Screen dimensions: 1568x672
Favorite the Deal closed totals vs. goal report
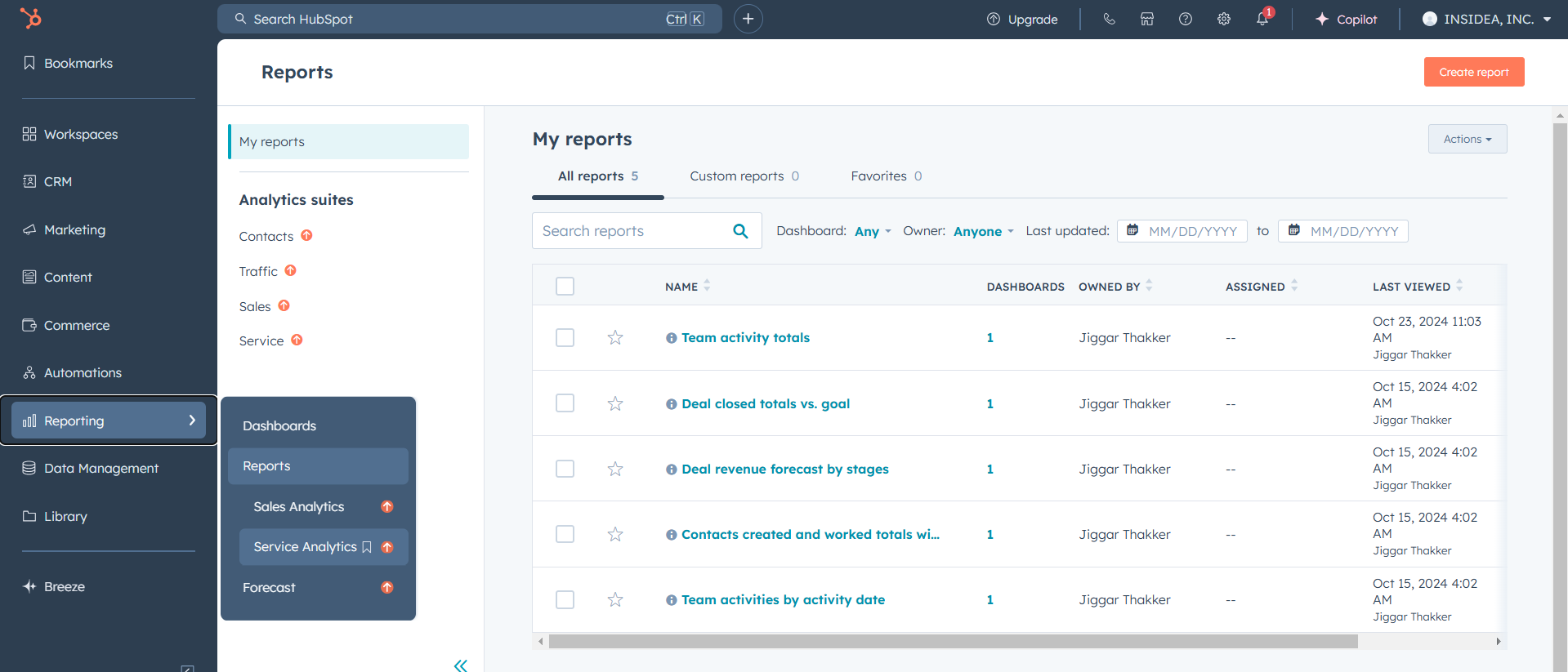(x=615, y=403)
